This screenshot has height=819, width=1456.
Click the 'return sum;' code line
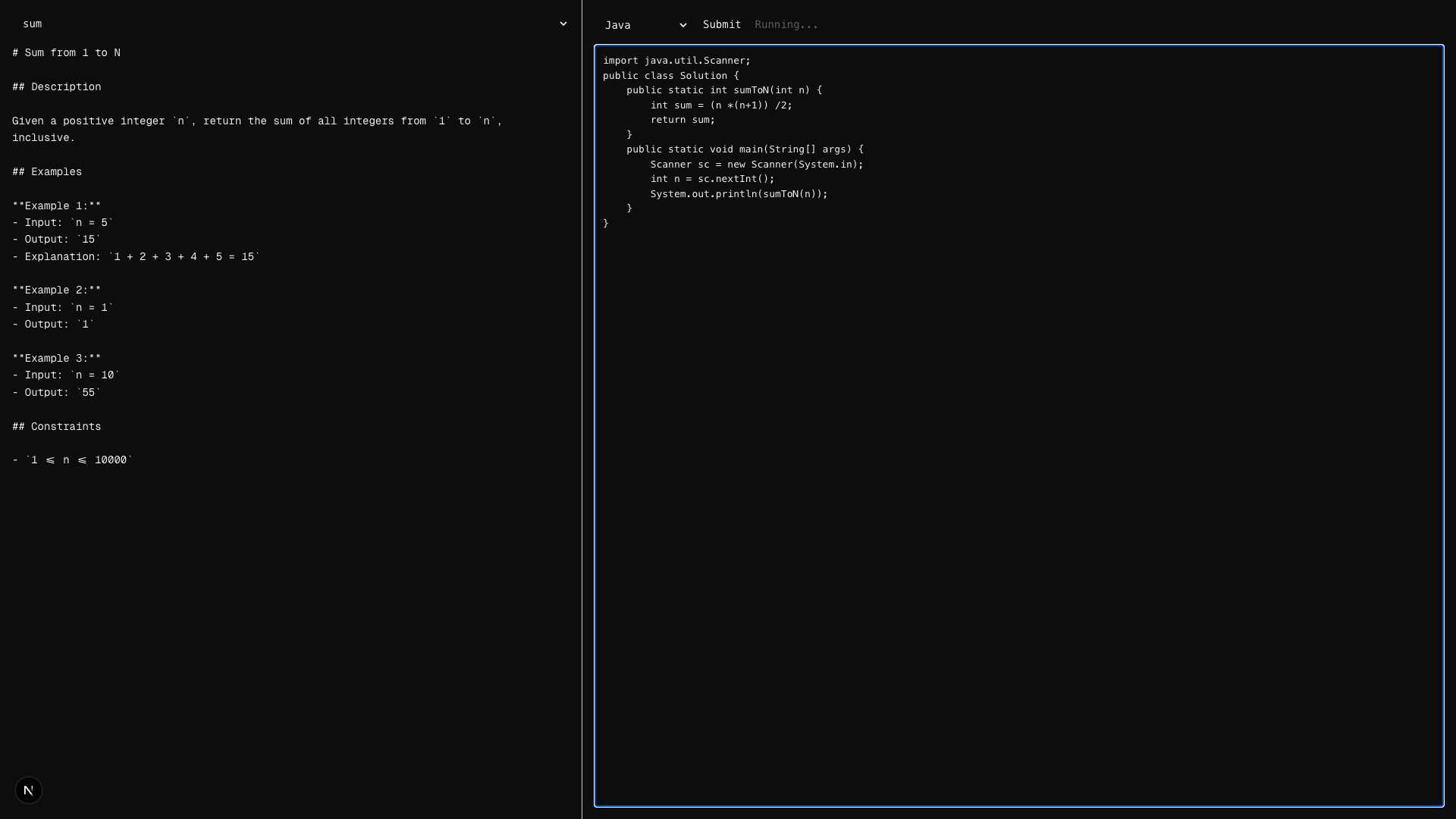click(682, 120)
